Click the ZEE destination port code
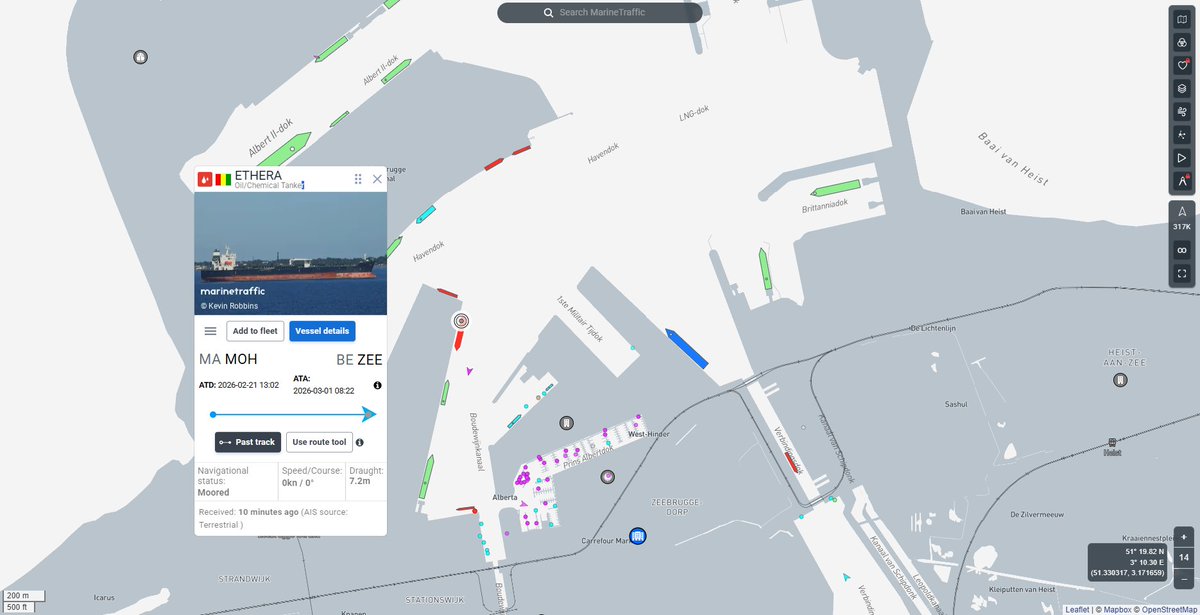The height and width of the screenshot is (615, 1200). point(369,360)
